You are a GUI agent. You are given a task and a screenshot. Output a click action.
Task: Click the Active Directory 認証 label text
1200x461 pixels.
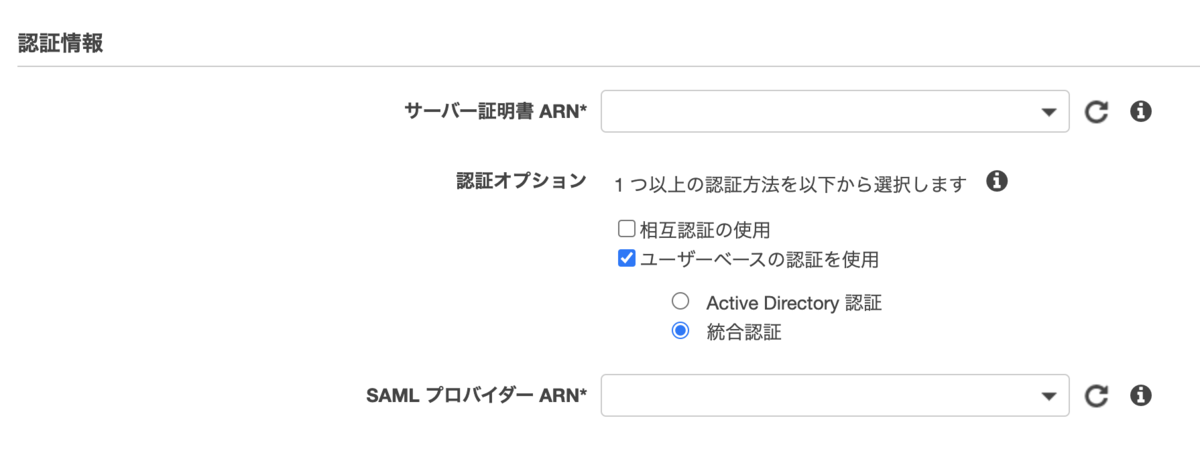pyautogui.click(x=794, y=302)
